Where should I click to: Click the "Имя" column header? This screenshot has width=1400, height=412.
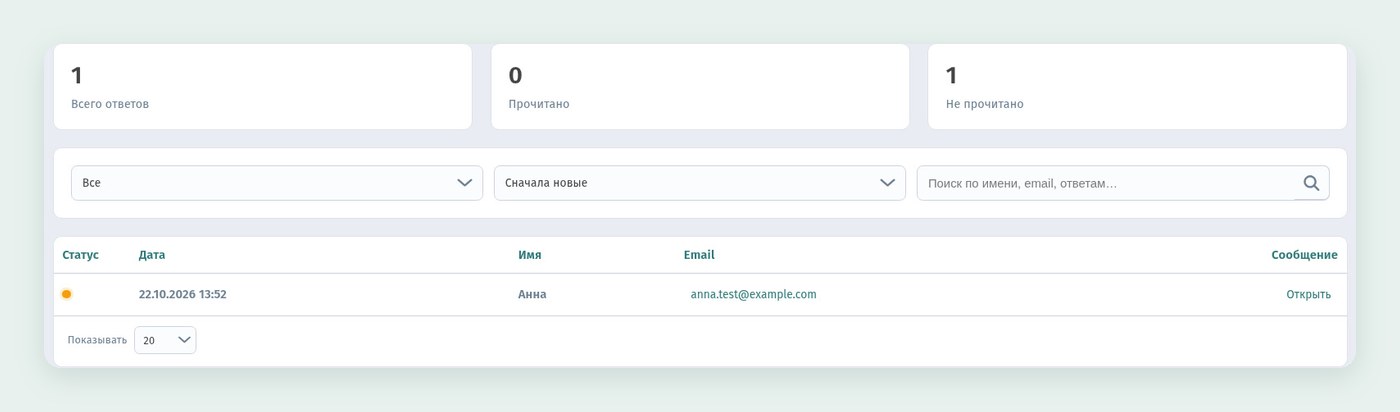(x=530, y=255)
